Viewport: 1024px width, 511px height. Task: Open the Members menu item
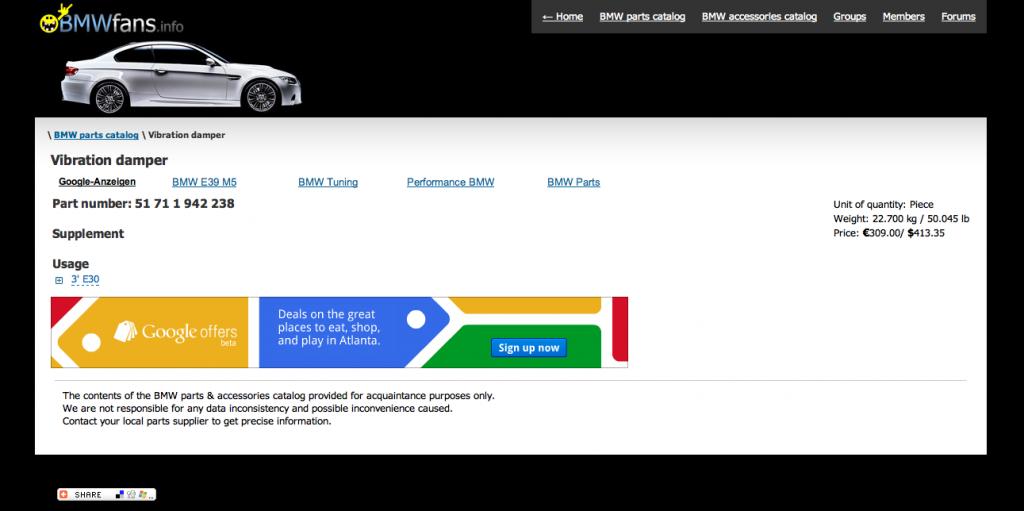coord(903,16)
